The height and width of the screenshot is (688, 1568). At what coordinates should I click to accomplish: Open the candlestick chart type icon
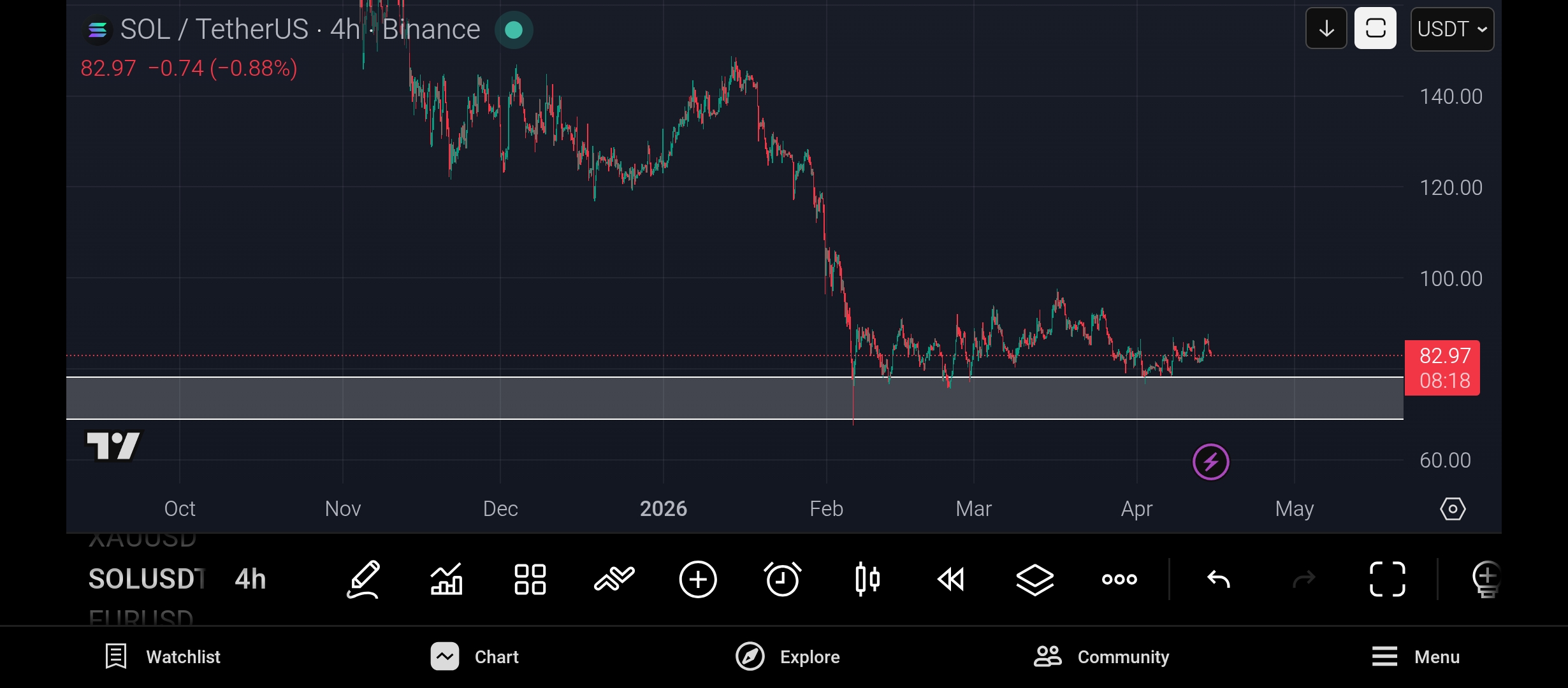(x=867, y=579)
